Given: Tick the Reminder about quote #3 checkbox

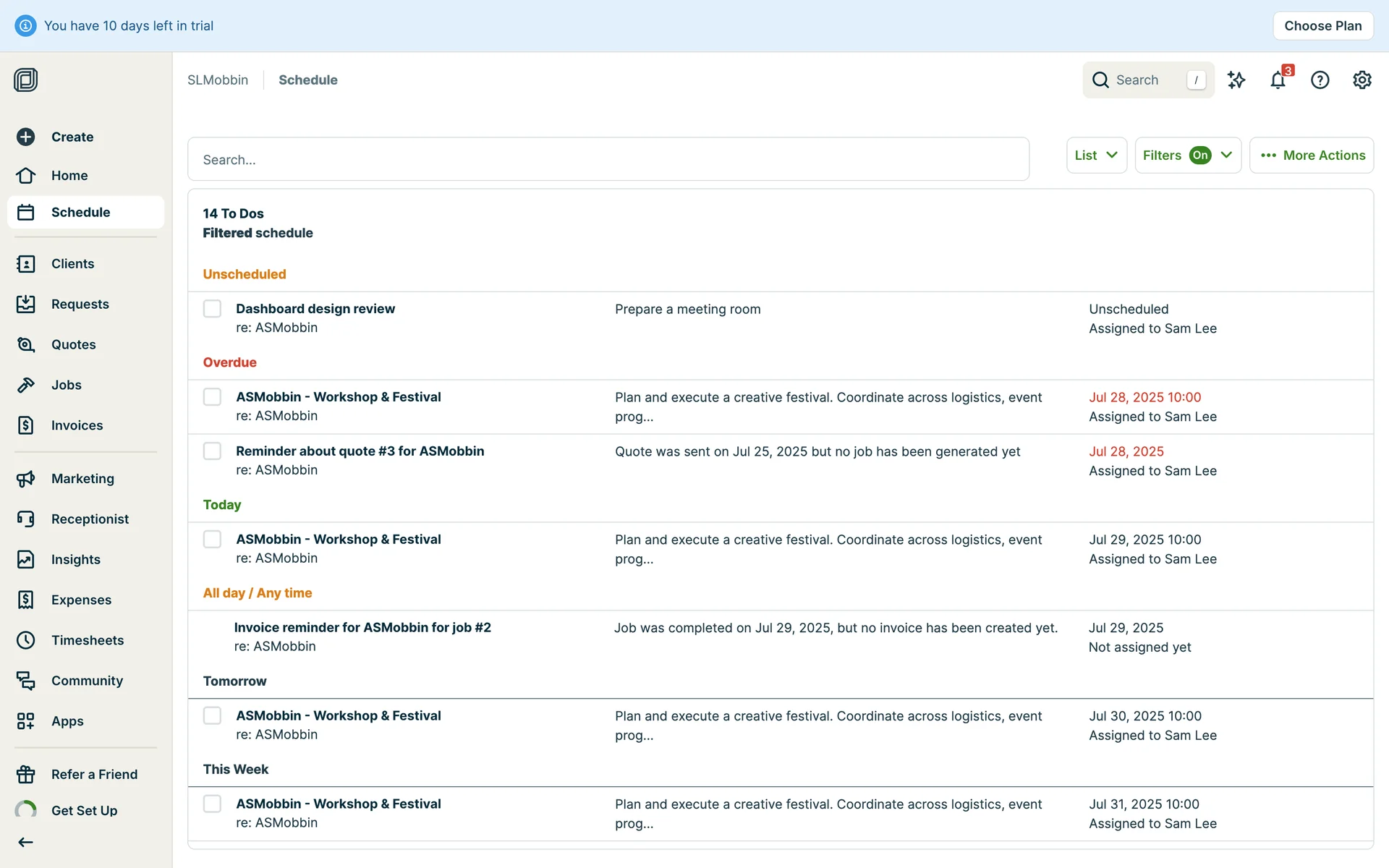Looking at the screenshot, I should [212, 451].
